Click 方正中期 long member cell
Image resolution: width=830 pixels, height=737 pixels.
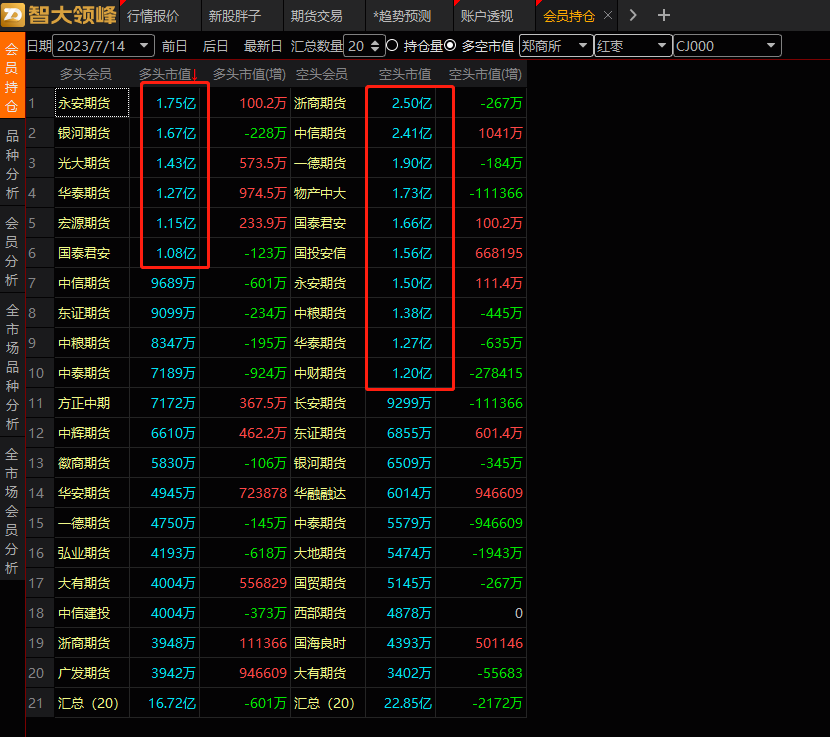[92, 403]
